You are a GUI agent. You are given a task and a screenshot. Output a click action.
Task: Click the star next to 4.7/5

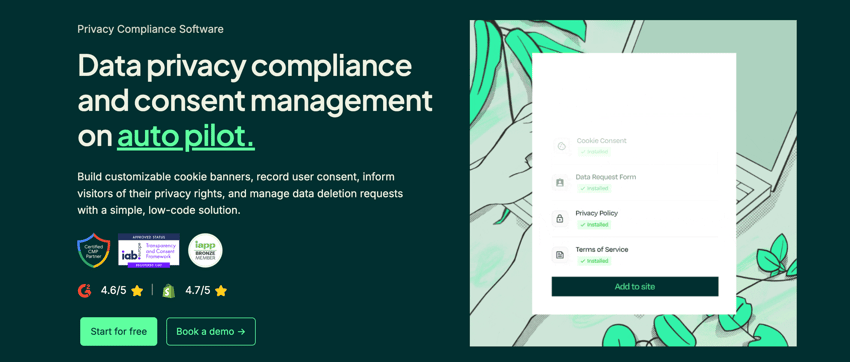221,291
